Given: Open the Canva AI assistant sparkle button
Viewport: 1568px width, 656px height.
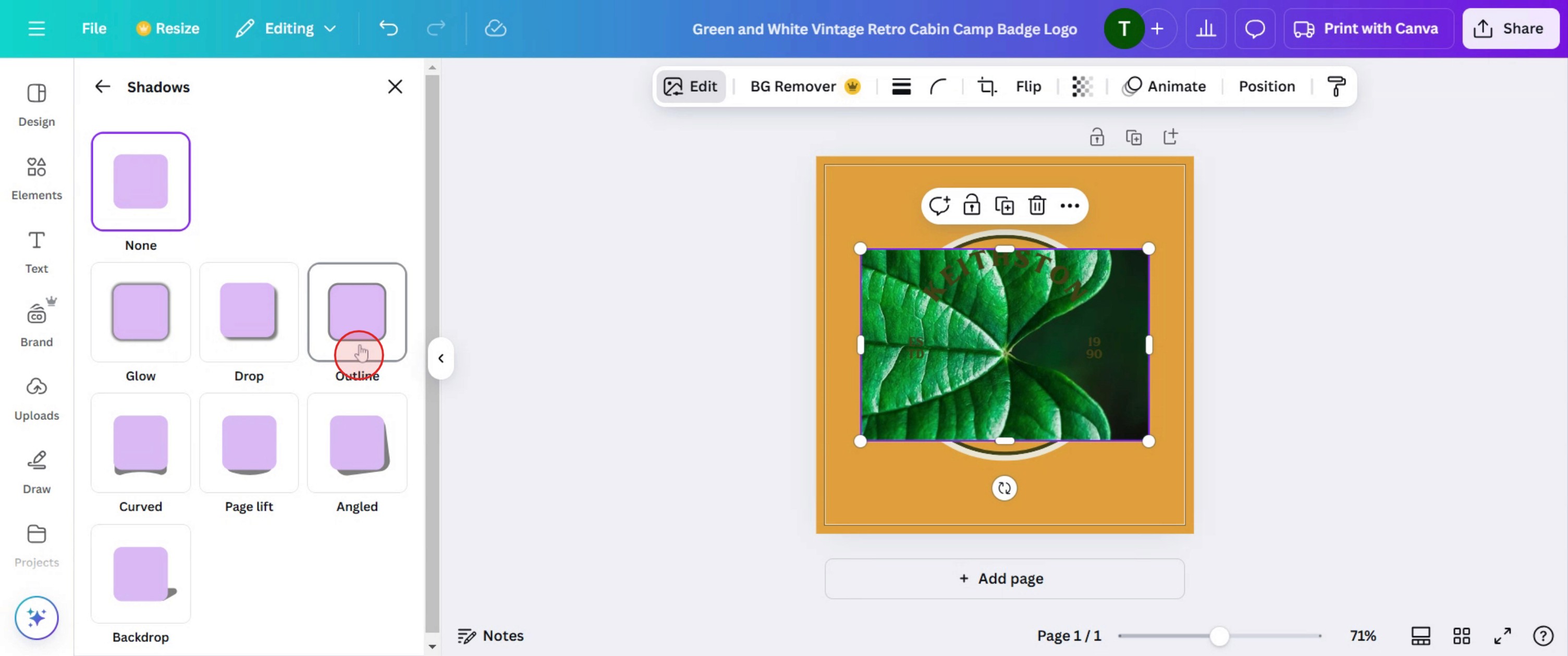Looking at the screenshot, I should 36,617.
